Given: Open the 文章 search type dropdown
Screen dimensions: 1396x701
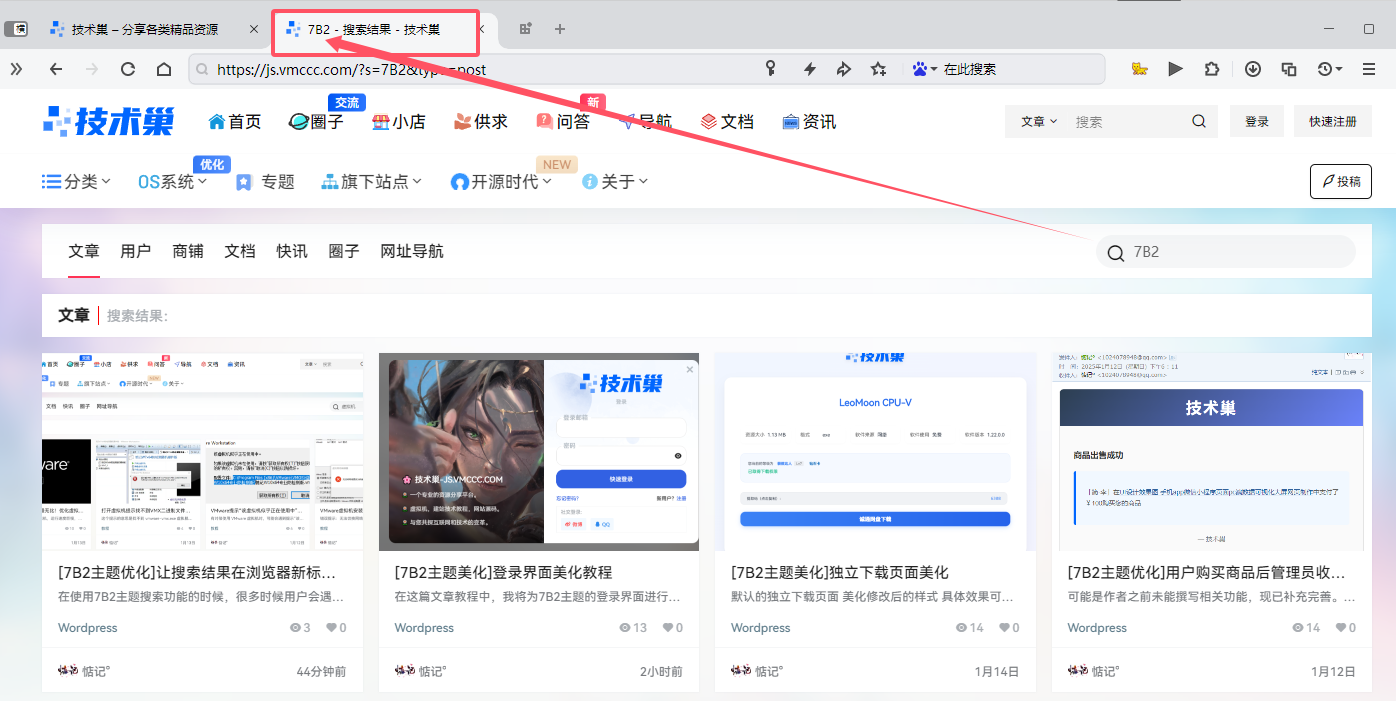Looking at the screenshot, I should 1039,122.
